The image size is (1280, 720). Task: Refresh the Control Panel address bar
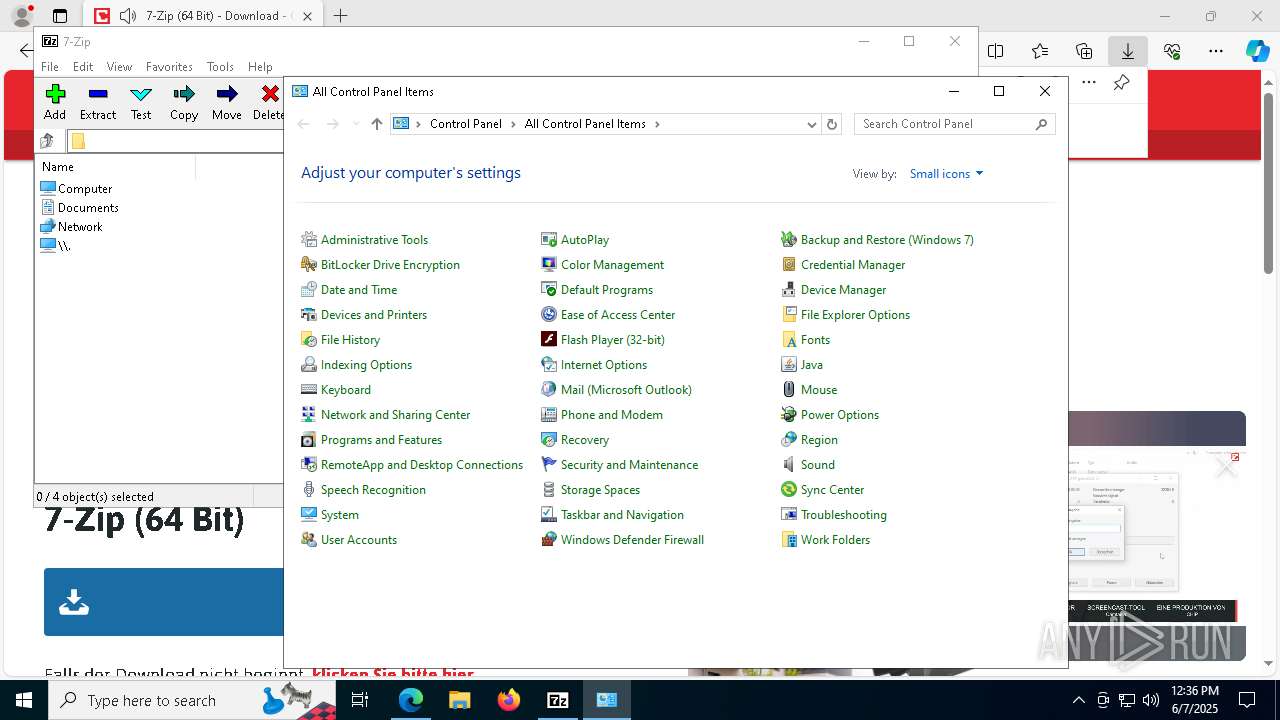(x=831, y=124)
